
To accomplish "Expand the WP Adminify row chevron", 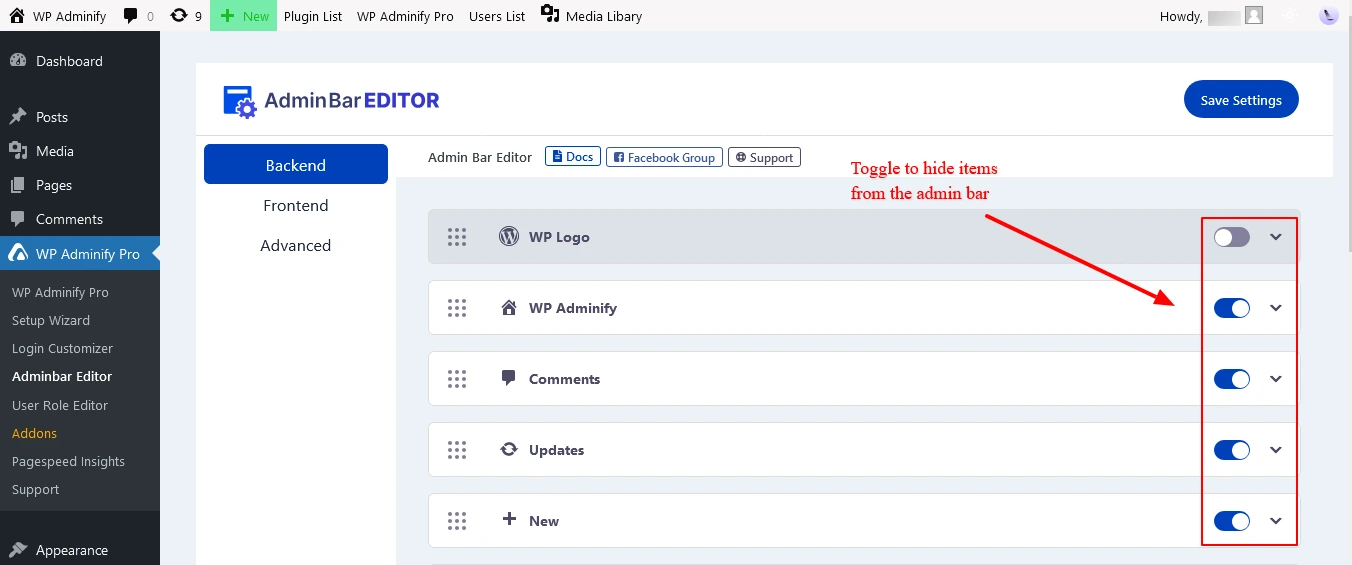I will (x=1276, y=308).
